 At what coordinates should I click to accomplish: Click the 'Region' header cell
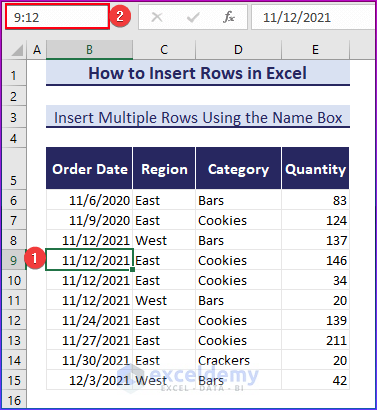(164, 168)
